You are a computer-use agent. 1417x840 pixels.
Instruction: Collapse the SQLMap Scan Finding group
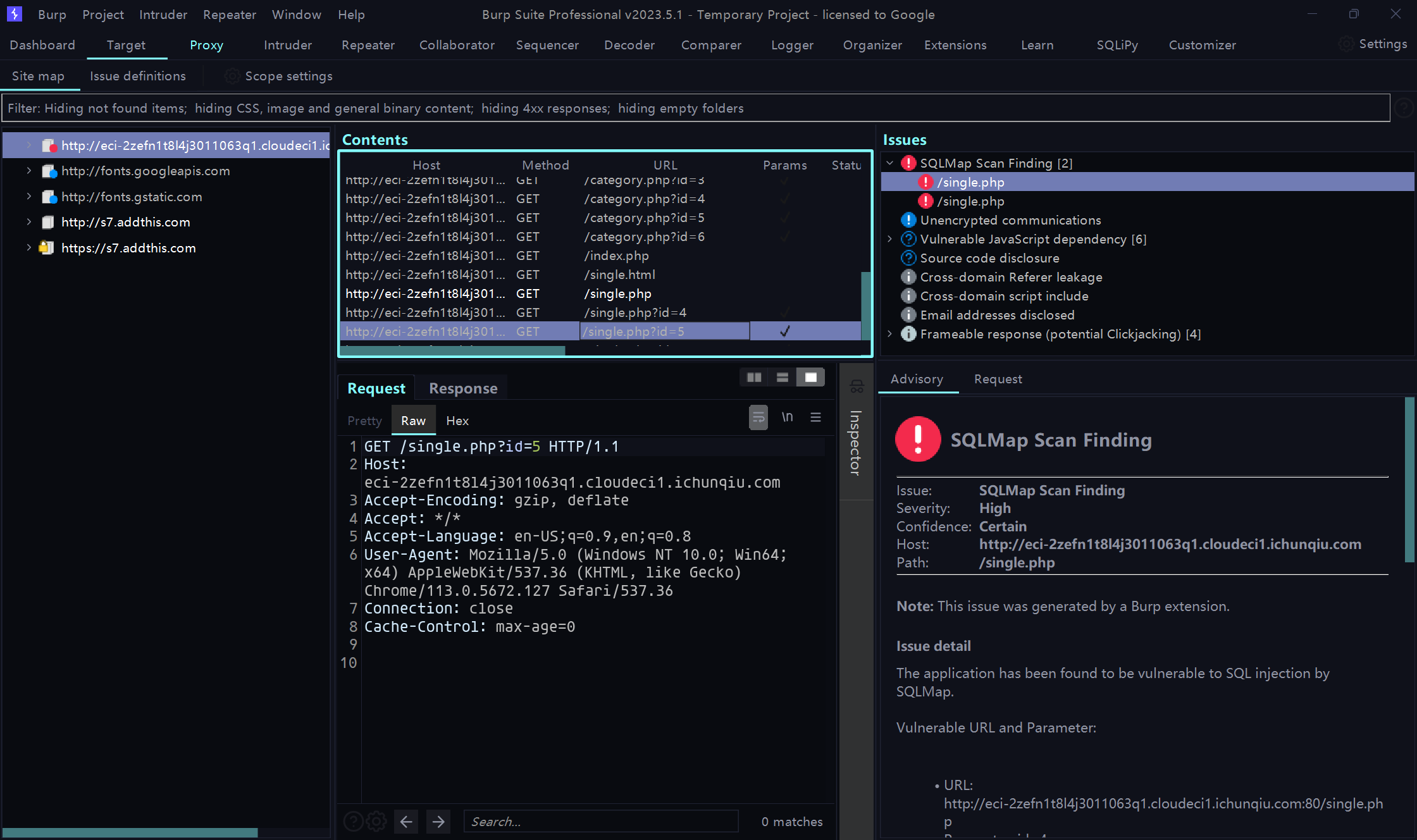[x=889, y=163]
